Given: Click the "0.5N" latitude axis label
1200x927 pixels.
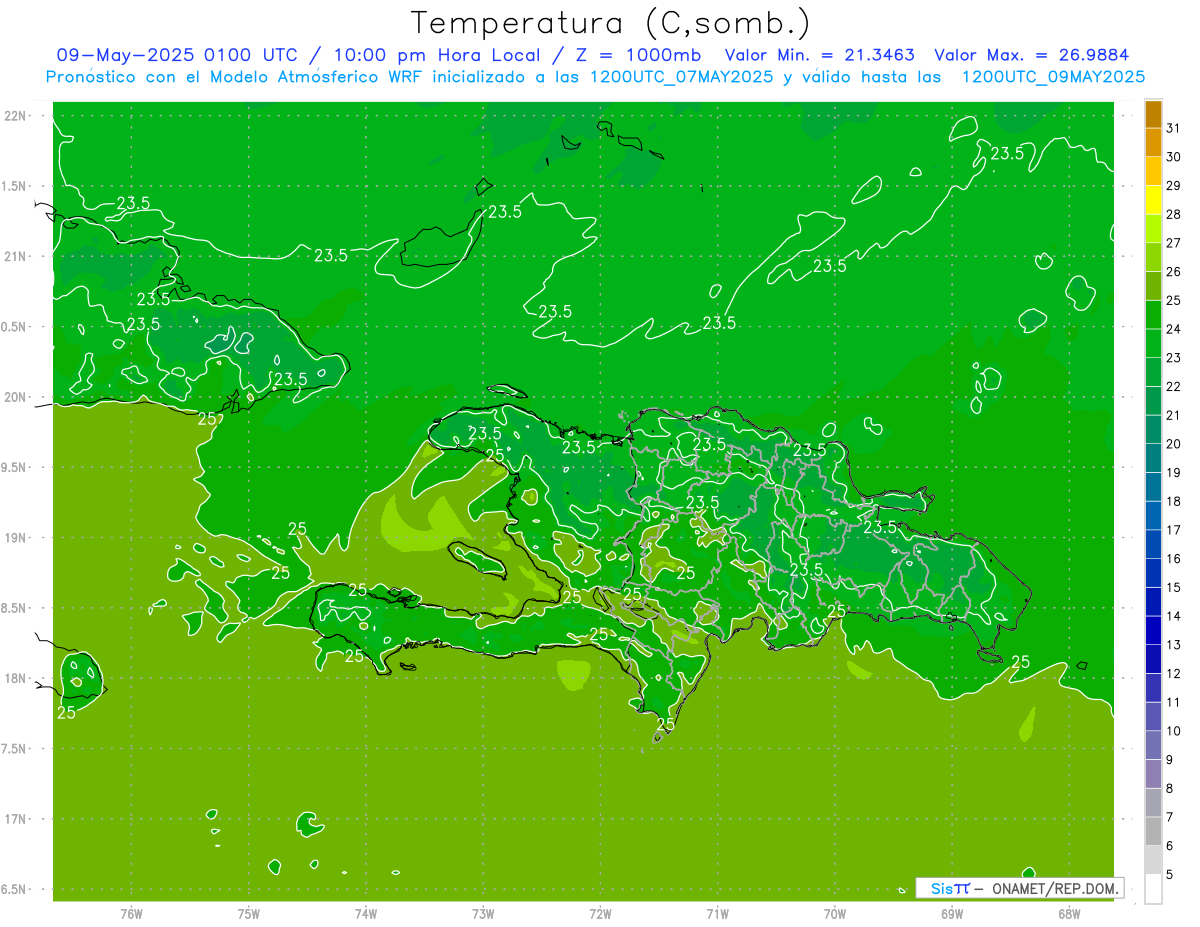Looking at the screenshot, I should click(15, 327).
